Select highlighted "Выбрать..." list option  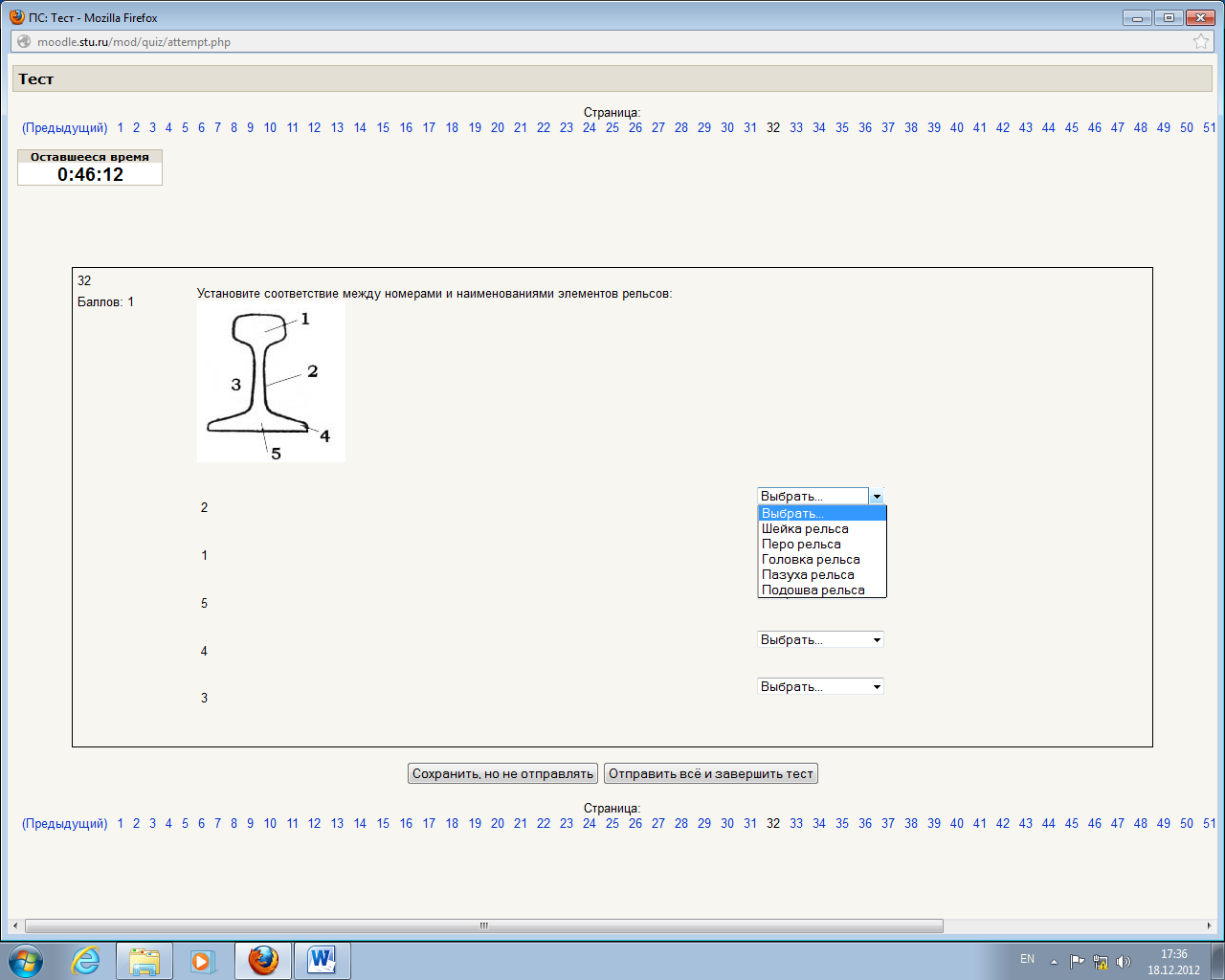pos(822,513)
